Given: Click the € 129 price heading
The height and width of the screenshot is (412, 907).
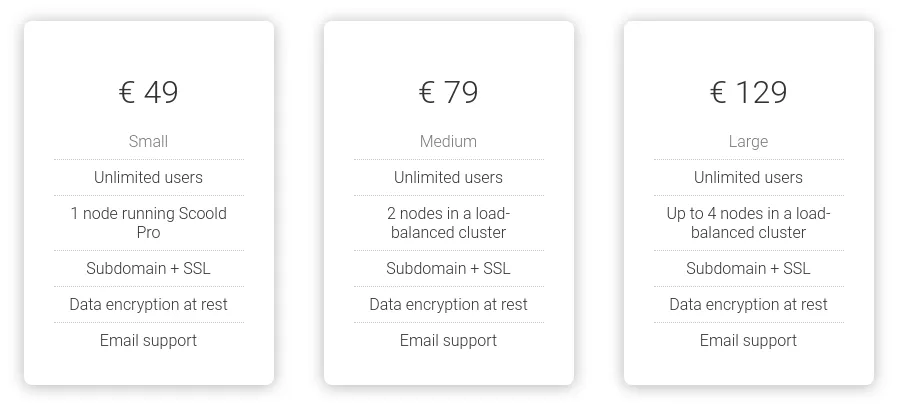Looking at the screenshot, I should coord(748,93).
